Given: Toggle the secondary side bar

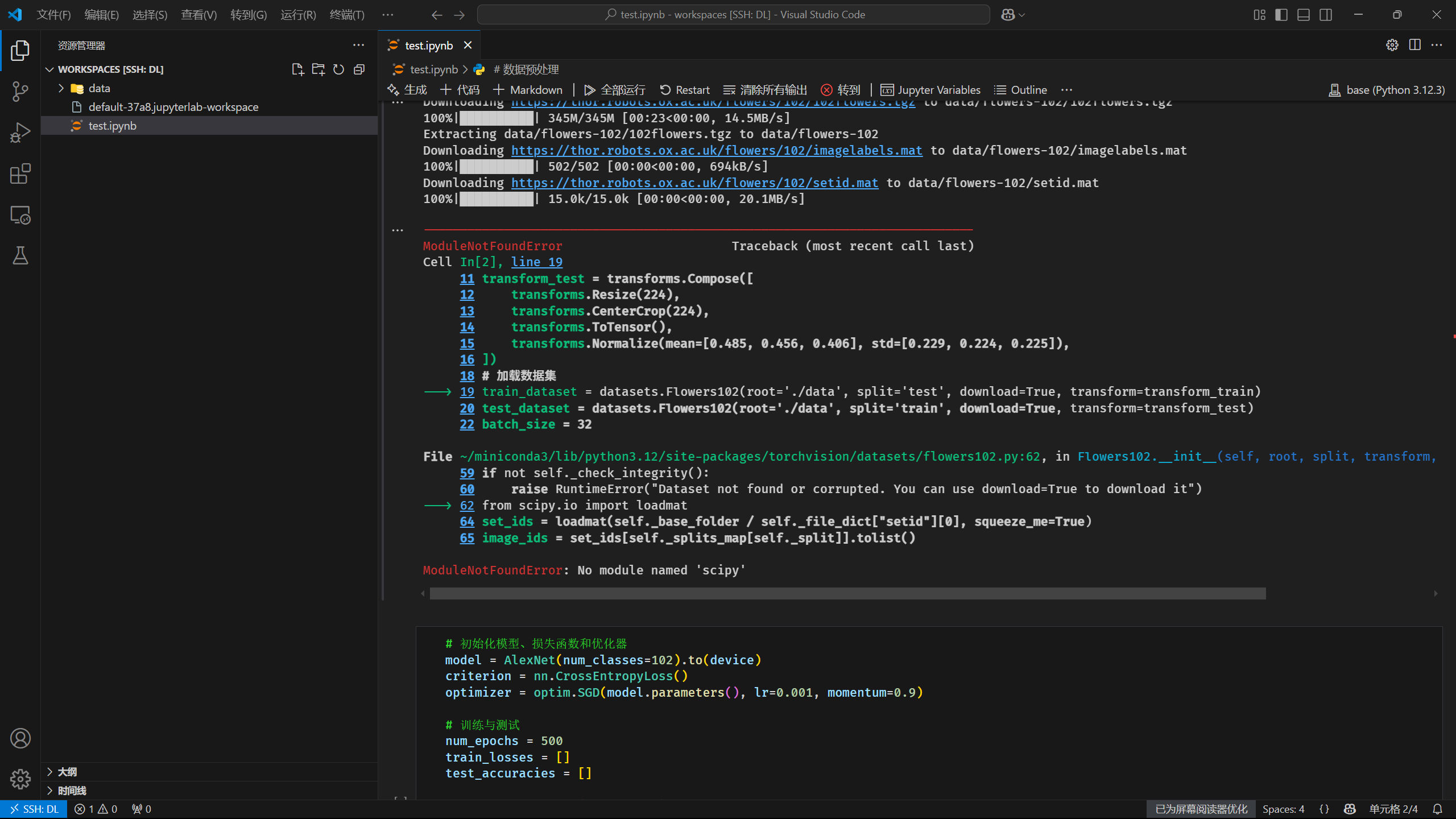Looking at the screenshot, I should [1326, 15].
